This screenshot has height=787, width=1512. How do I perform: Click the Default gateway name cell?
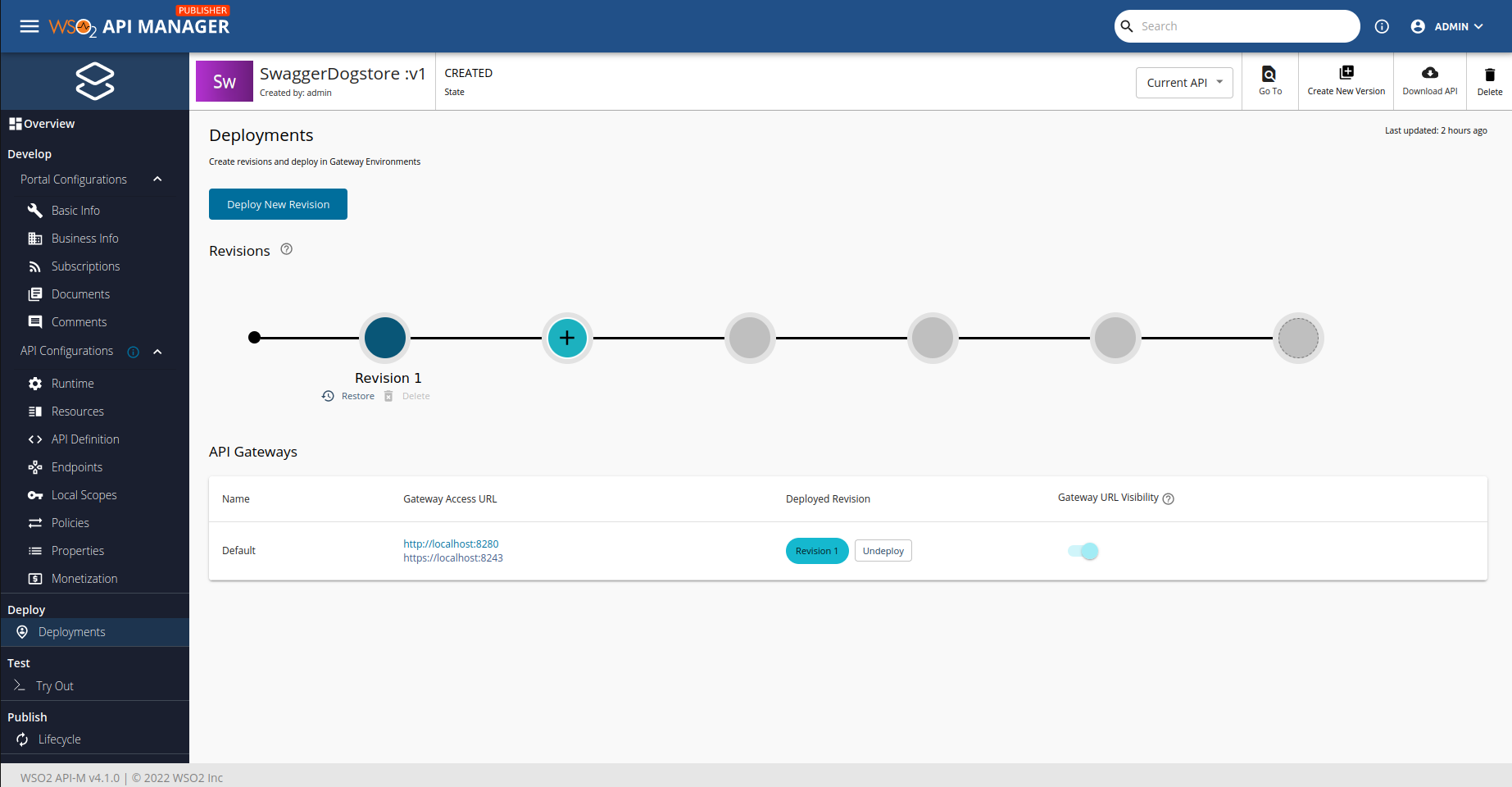click(239, 551)
